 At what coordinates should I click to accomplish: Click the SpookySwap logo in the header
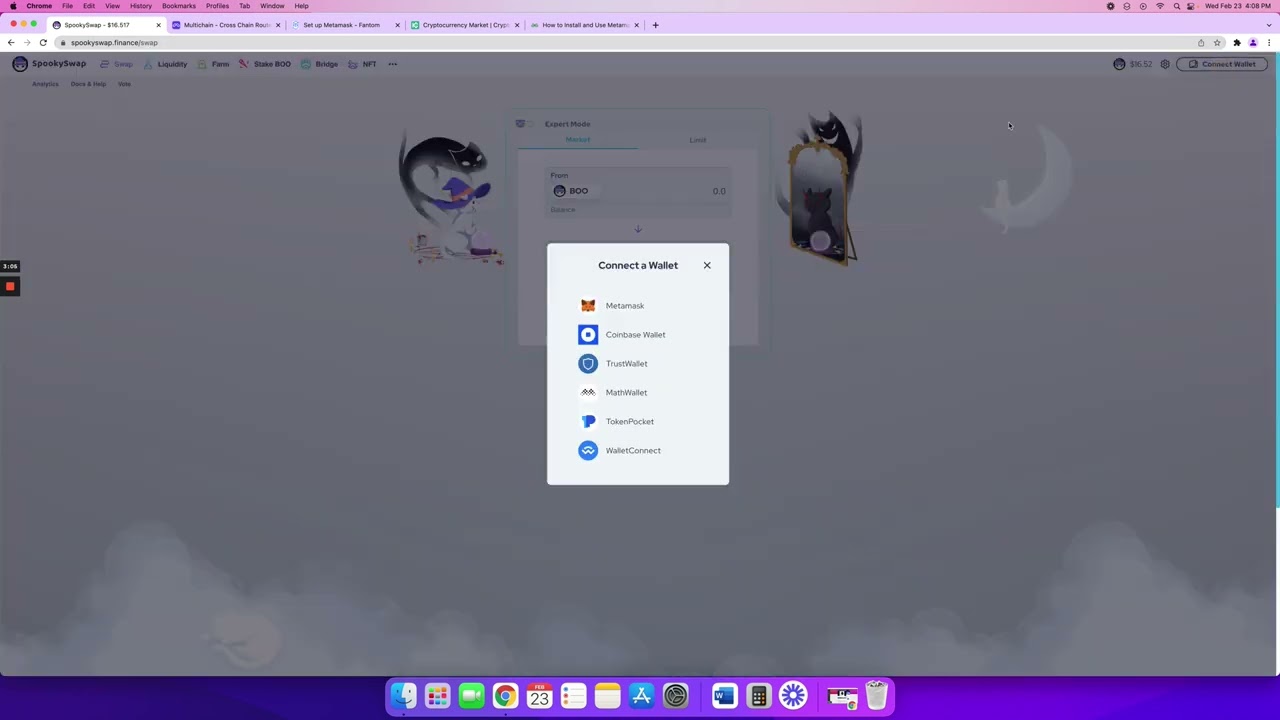tap(49, 64)
